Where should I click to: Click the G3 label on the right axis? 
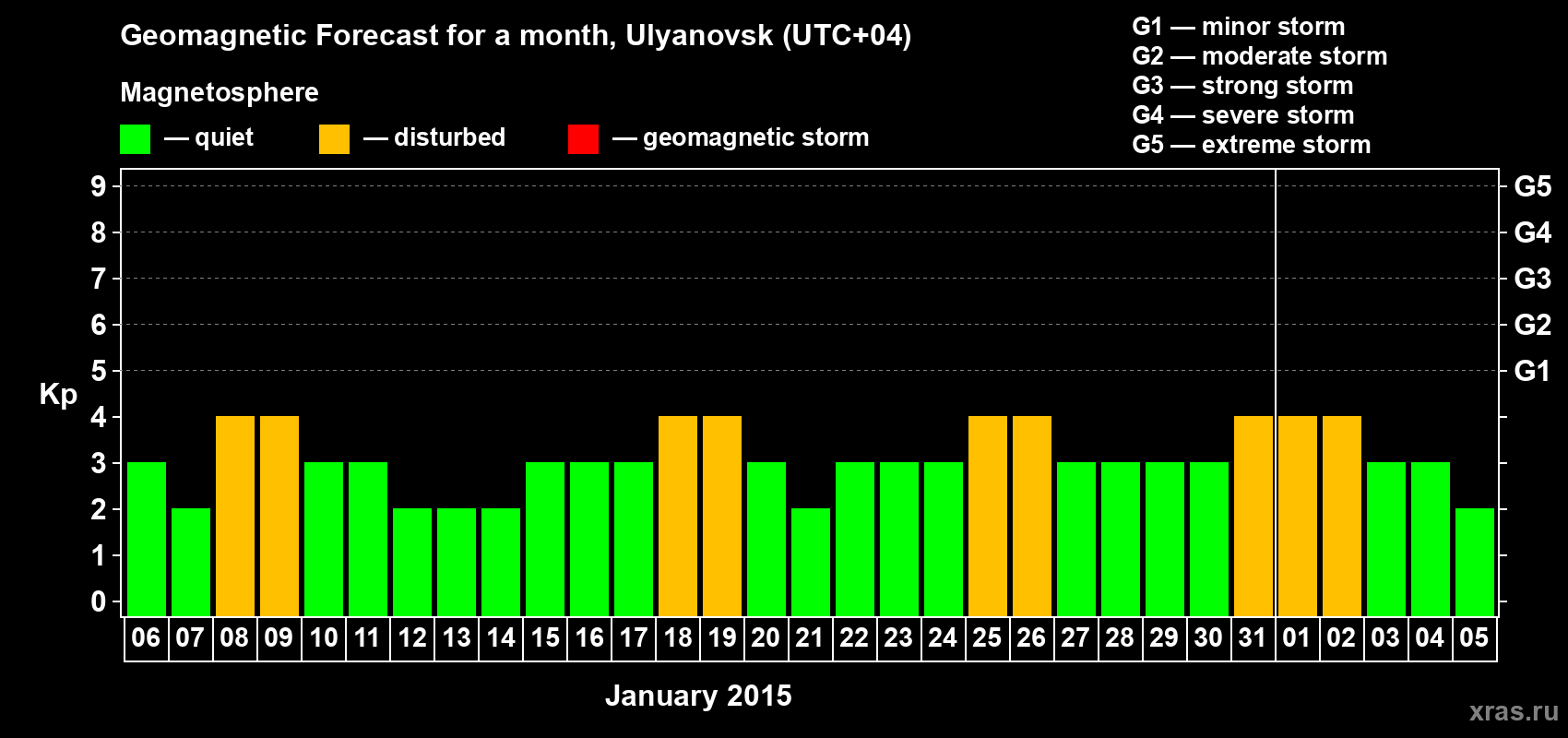(1533, 279)
